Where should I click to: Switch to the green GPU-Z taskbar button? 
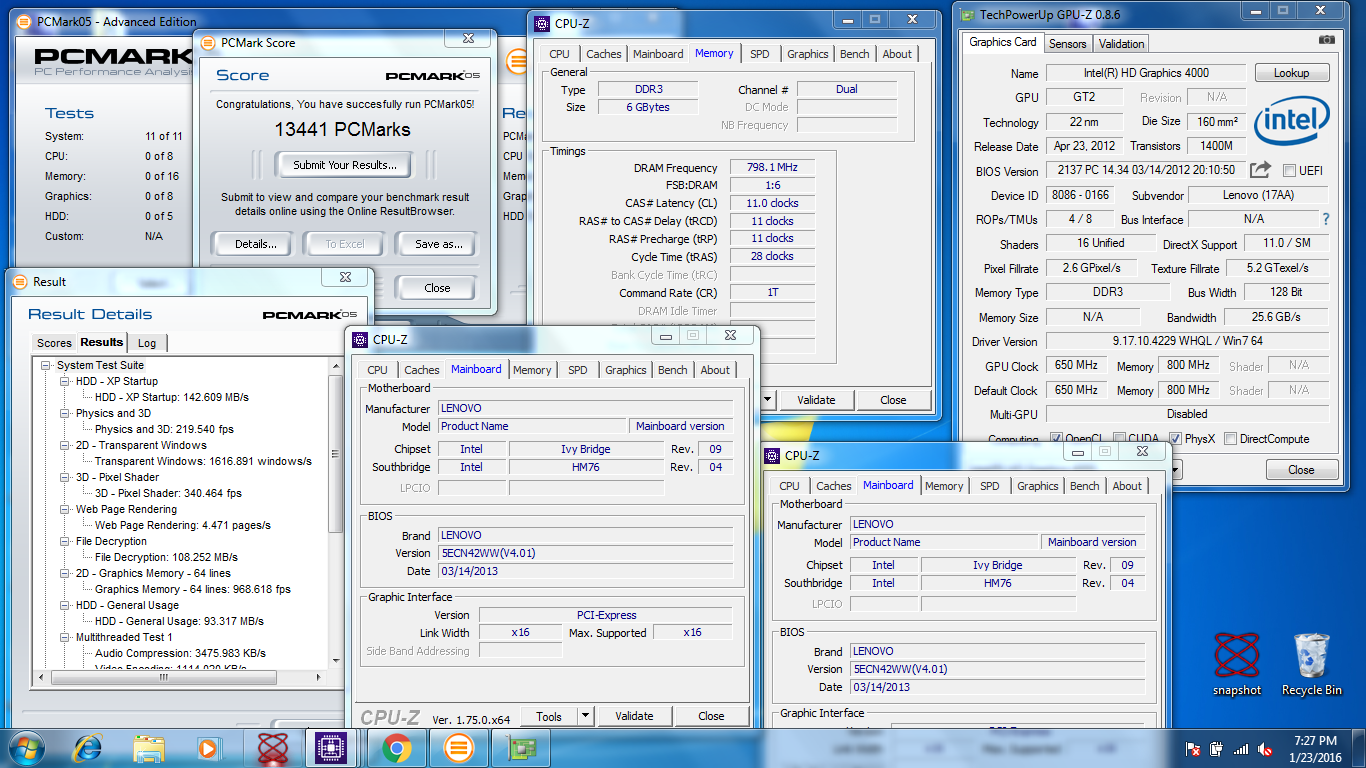[x=522, y=748]
